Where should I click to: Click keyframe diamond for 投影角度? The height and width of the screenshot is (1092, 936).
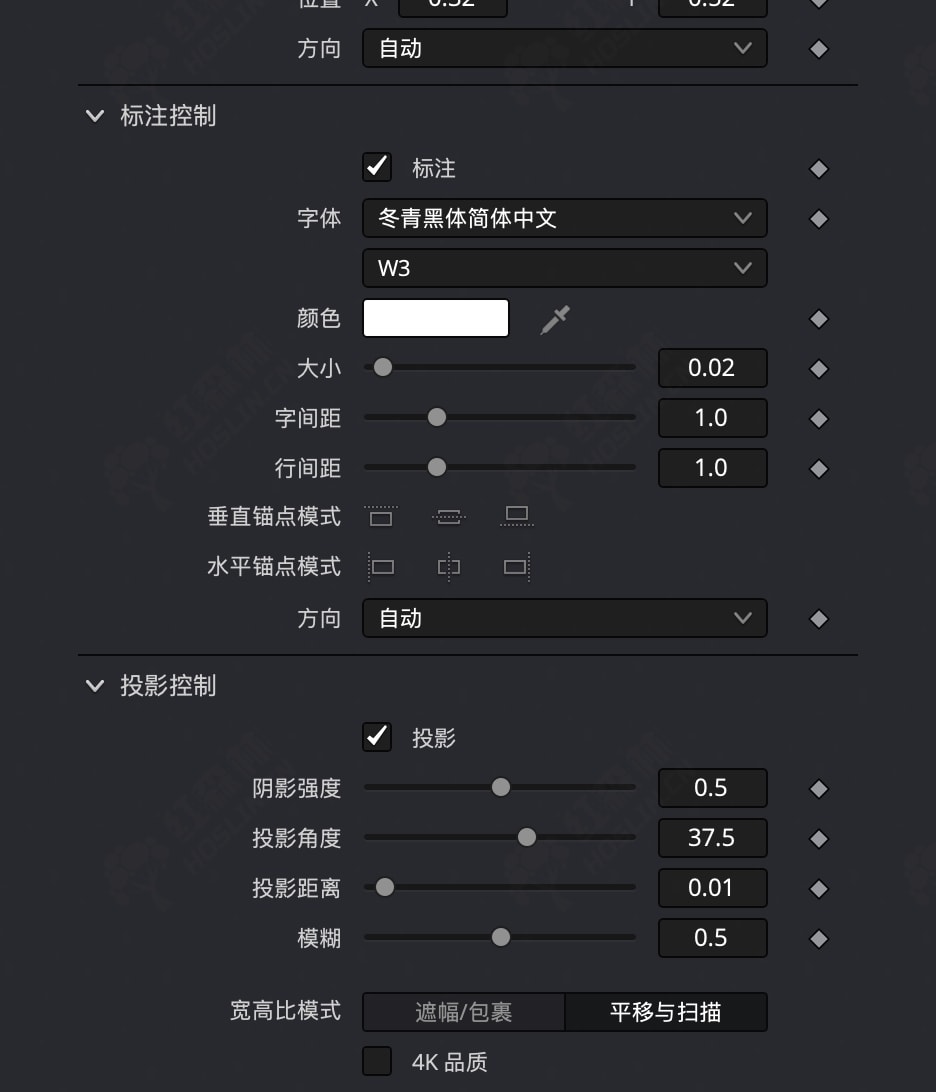[x=819, y=839]
